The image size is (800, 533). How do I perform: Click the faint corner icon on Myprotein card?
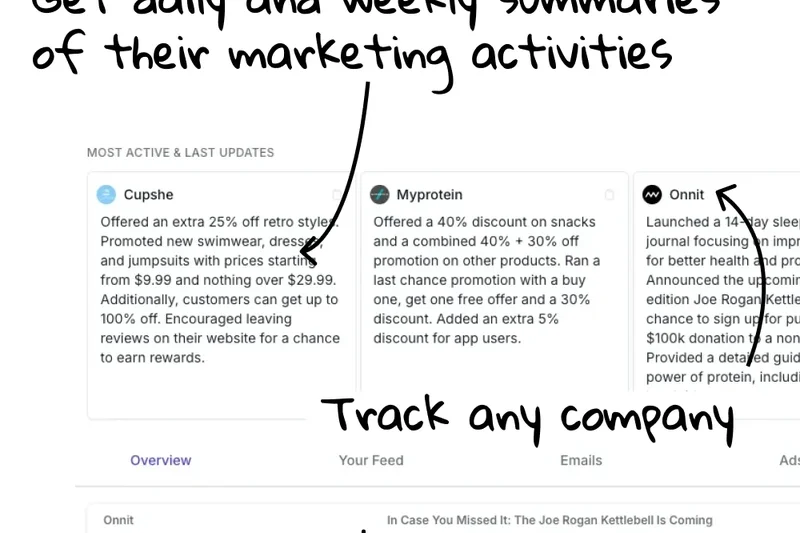[609, 195]
